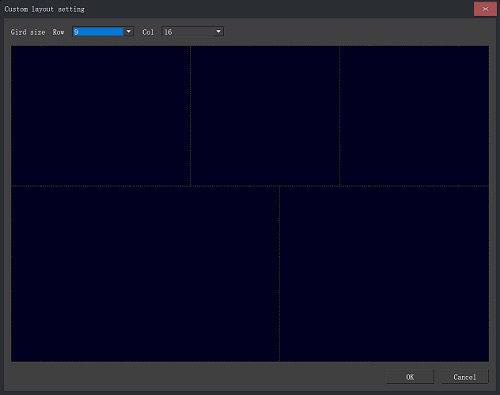The width and height of the screenshot is (500, 395).
Task: Select the bottom-left layout cell
Action: (145, 274)
